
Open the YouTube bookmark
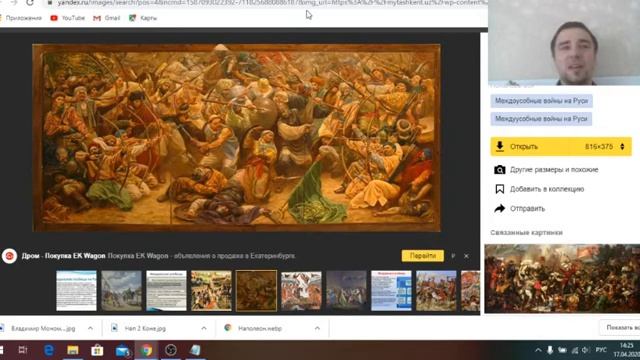pyautogui.click(x=68, y=18)
